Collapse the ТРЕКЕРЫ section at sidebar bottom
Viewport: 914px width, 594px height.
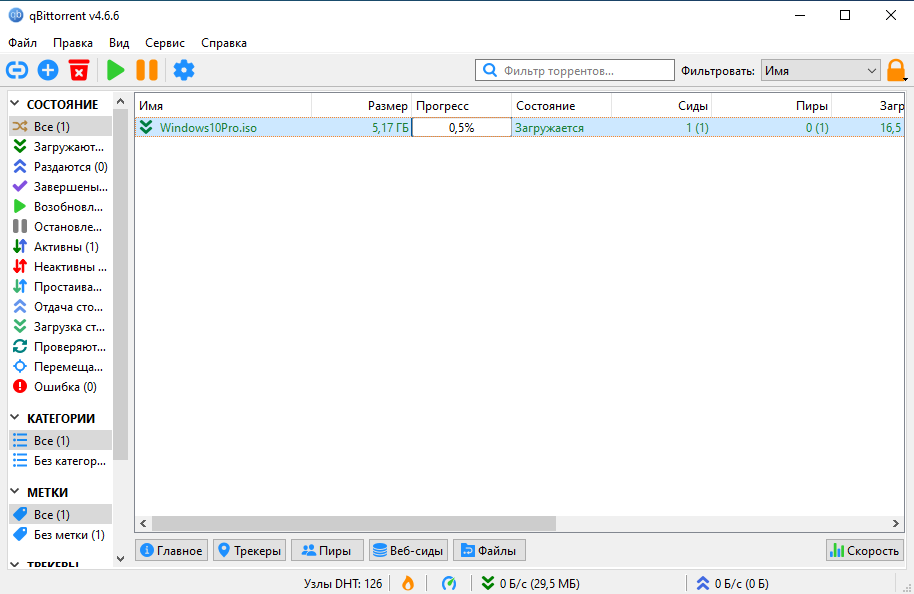[x=15, y=564]
